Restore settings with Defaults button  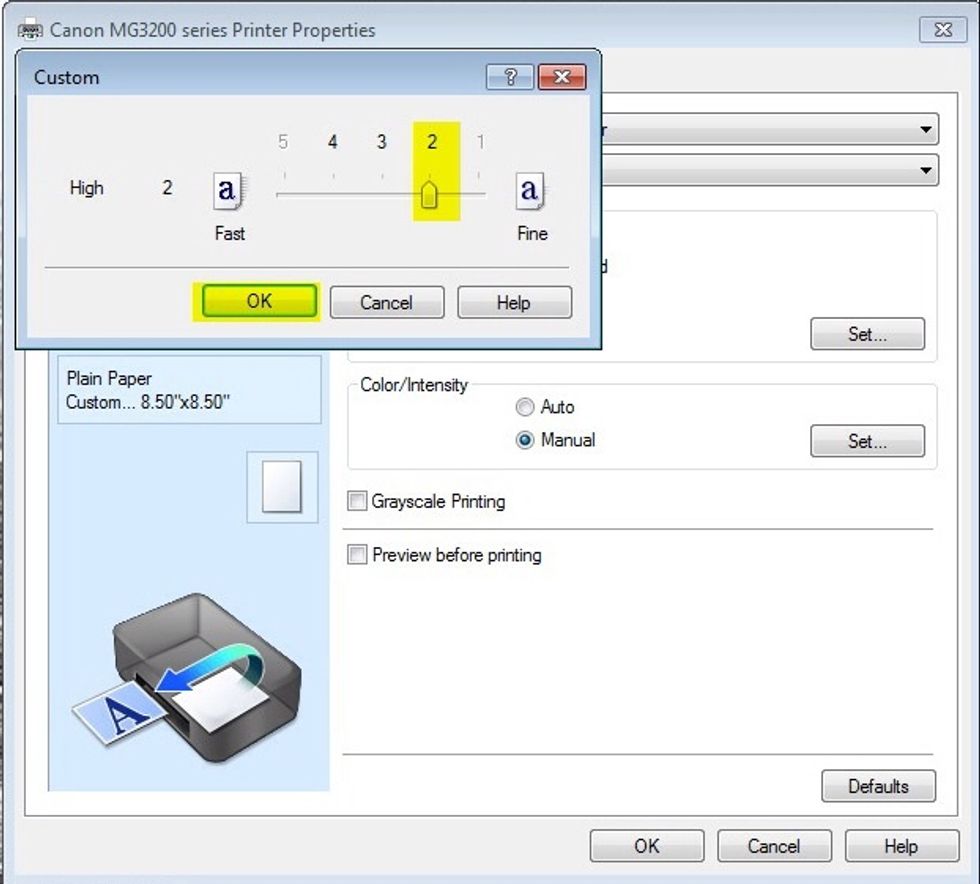tap(878, 786)
